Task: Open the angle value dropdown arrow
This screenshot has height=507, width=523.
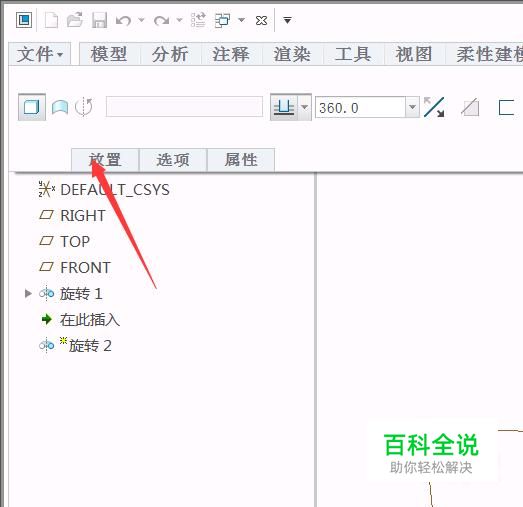Action: (413, 107)
